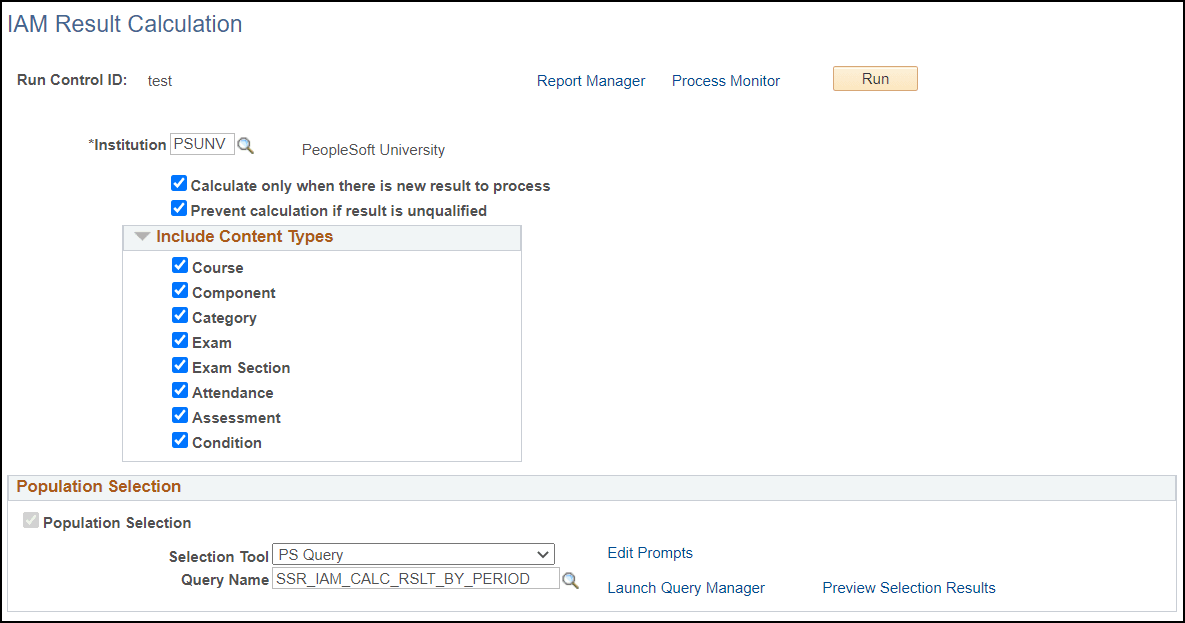Open the Institution lookup magnifying glass
This screenshot has width=1185, height=623.
[x=246, y=144]
